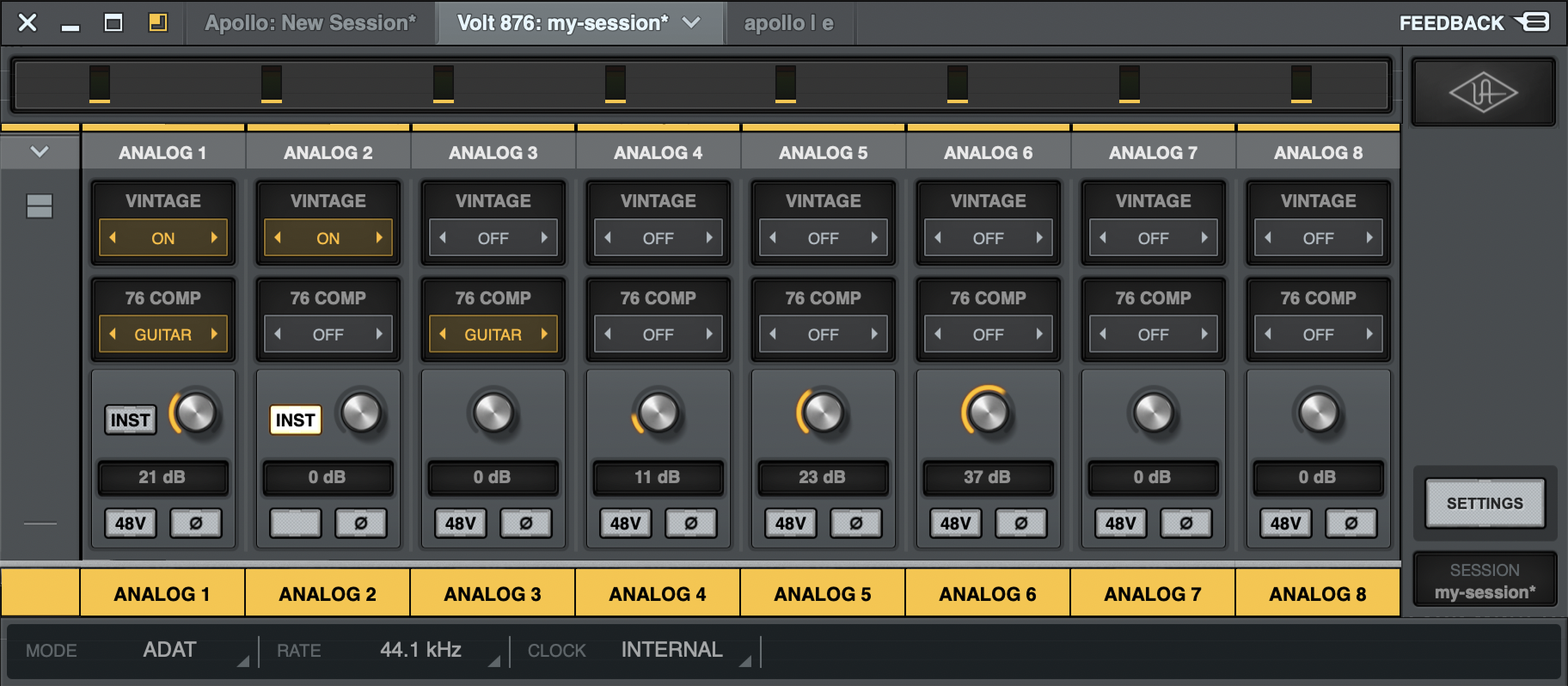Viewport: 1568px width, 686px height.
Task: Select the bottom ANALOG 7 channel tab
Action: (x=1153, y=593)
